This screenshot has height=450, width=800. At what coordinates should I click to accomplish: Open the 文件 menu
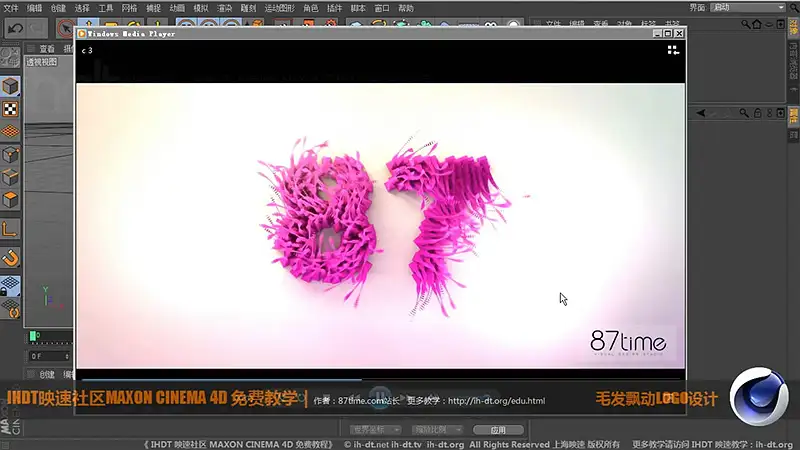tap(11, 8)
